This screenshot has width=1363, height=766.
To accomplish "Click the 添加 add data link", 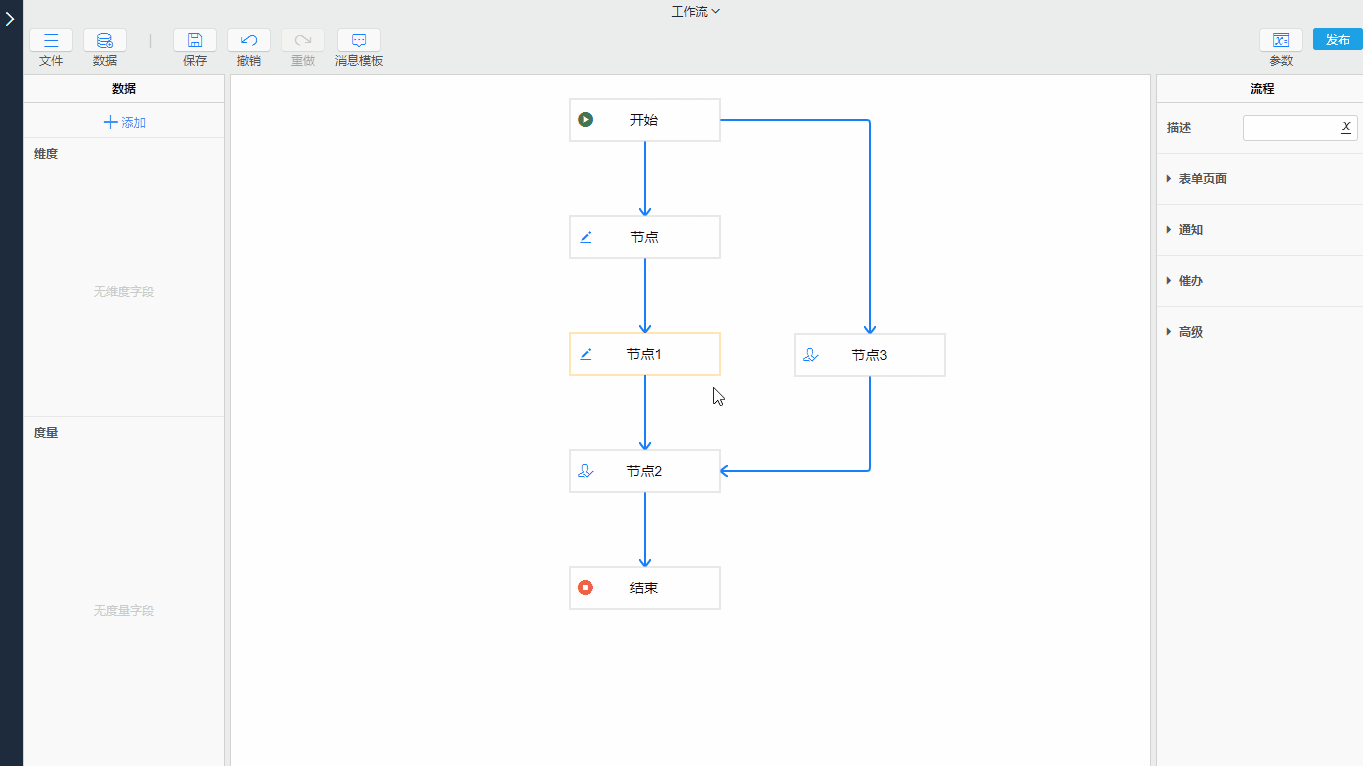I will pos(124,123).
